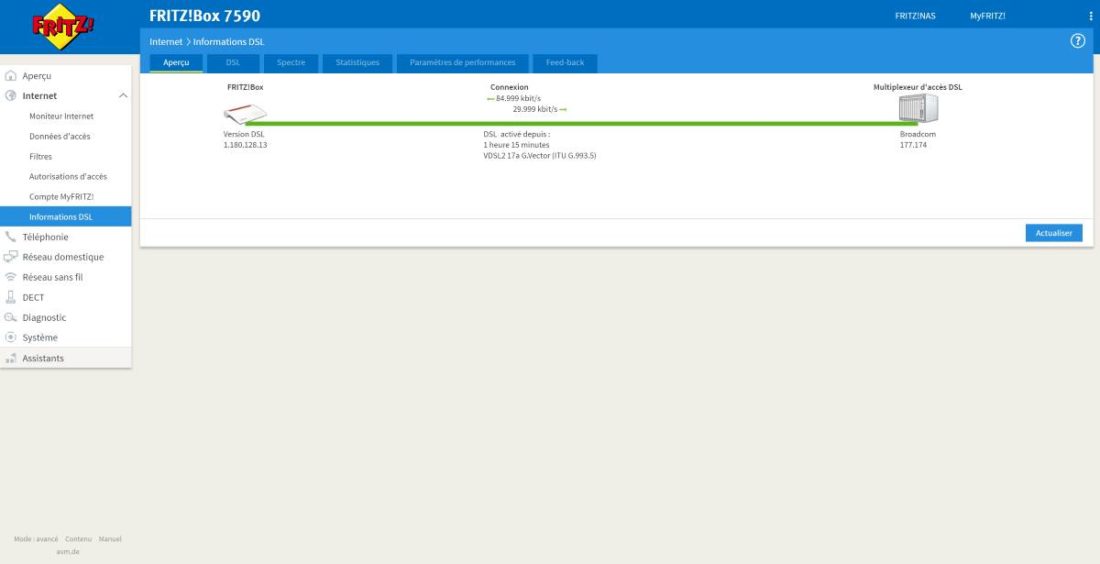
Task: Click the Système gear icon
Action: point(11,338)
